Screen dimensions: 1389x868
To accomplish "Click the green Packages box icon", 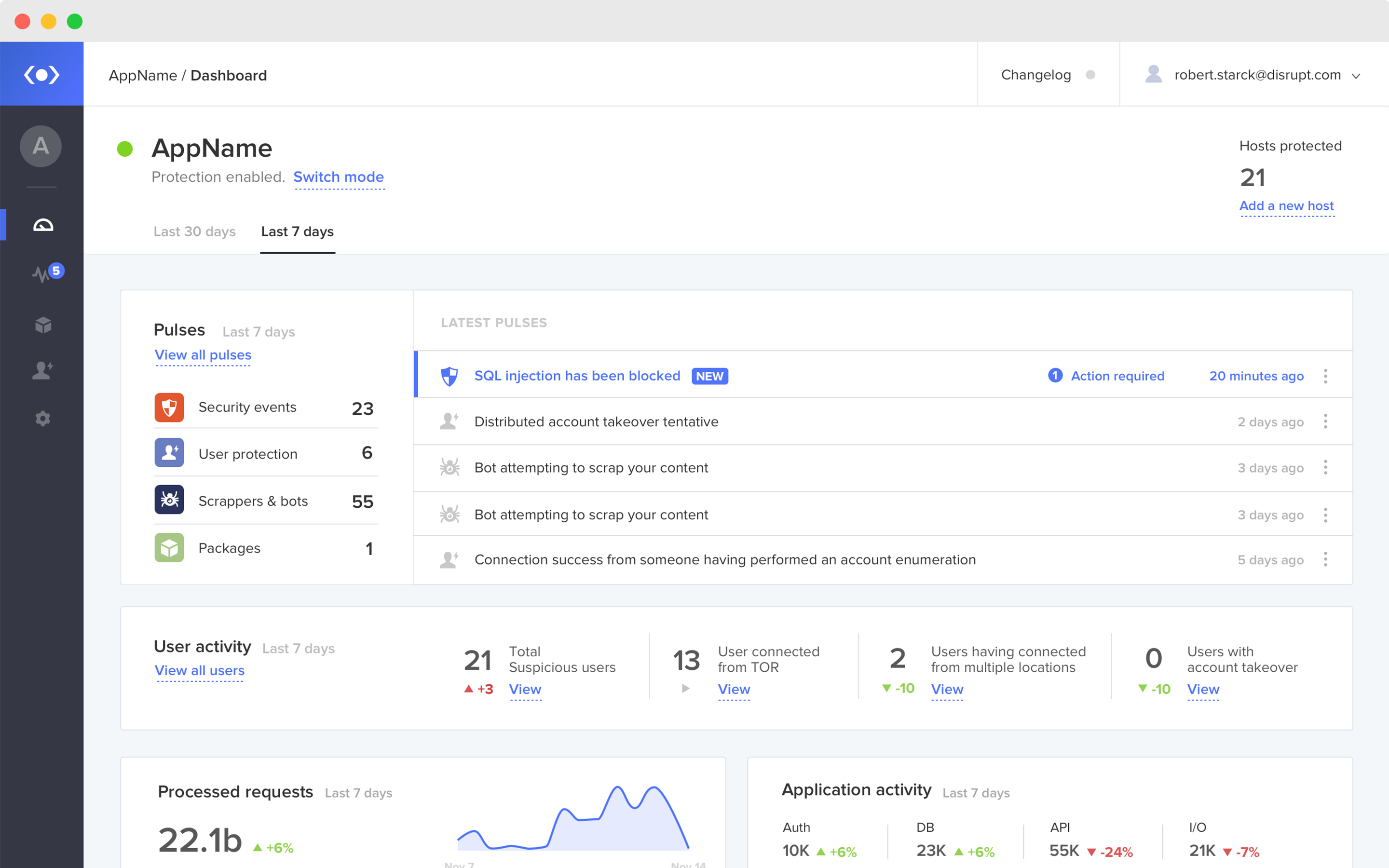I will [169, 548].
